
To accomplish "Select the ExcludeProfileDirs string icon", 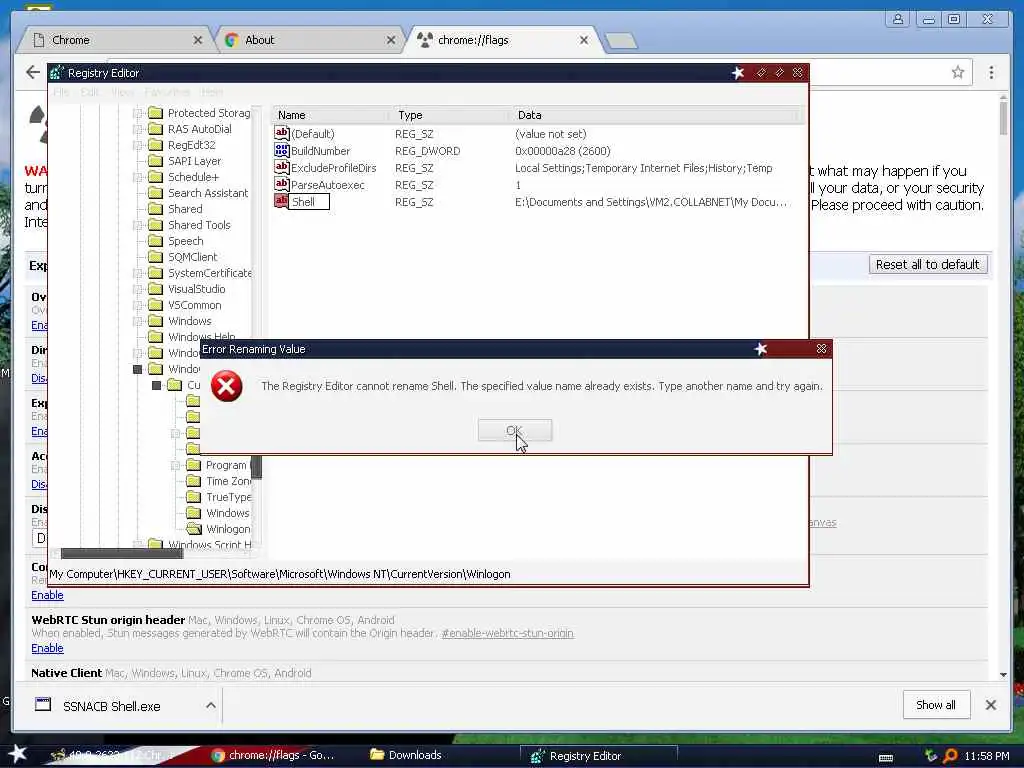I will [281, 167].
